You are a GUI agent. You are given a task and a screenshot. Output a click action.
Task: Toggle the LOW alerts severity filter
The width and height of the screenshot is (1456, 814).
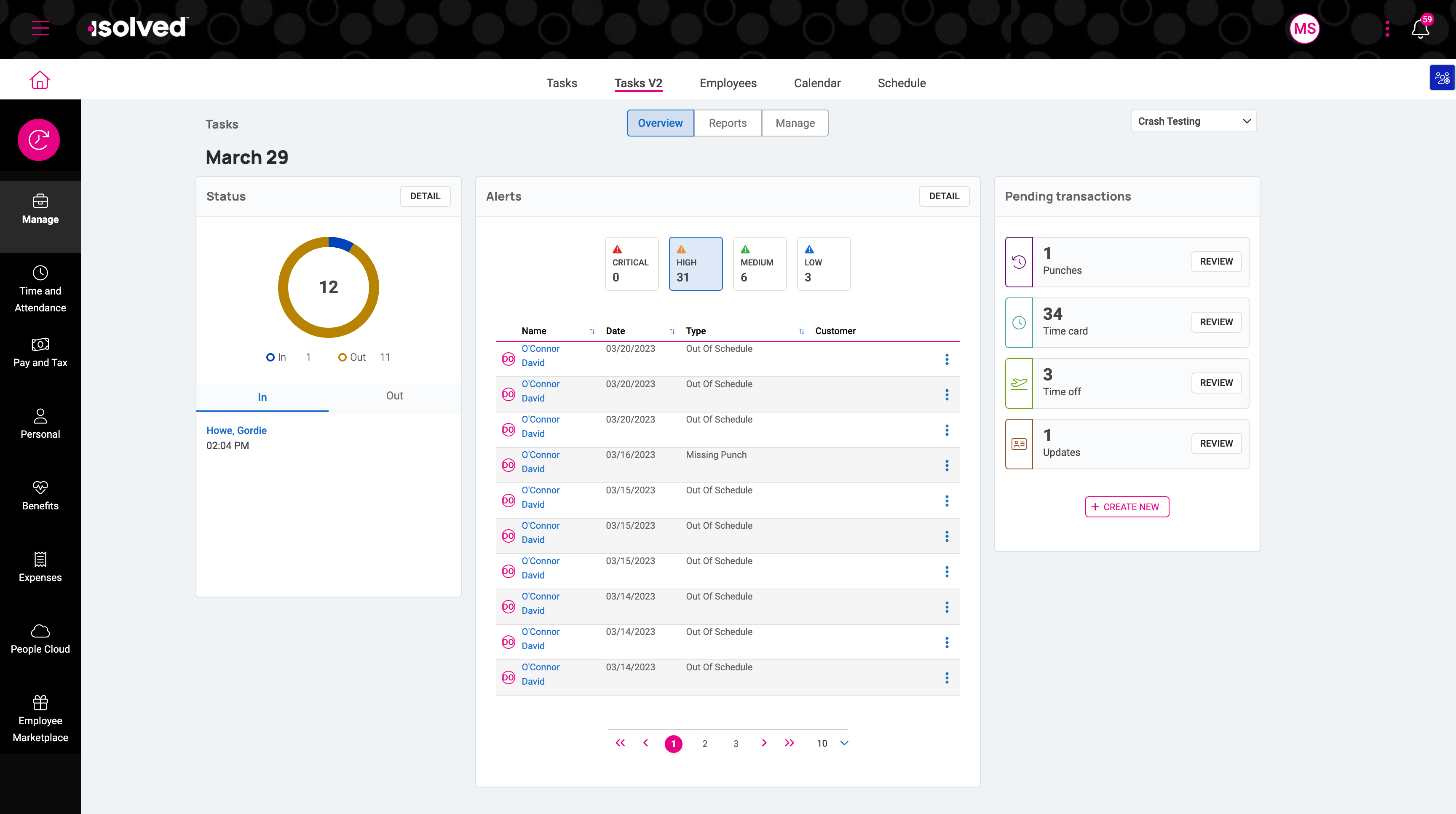[x=823, y=263]
